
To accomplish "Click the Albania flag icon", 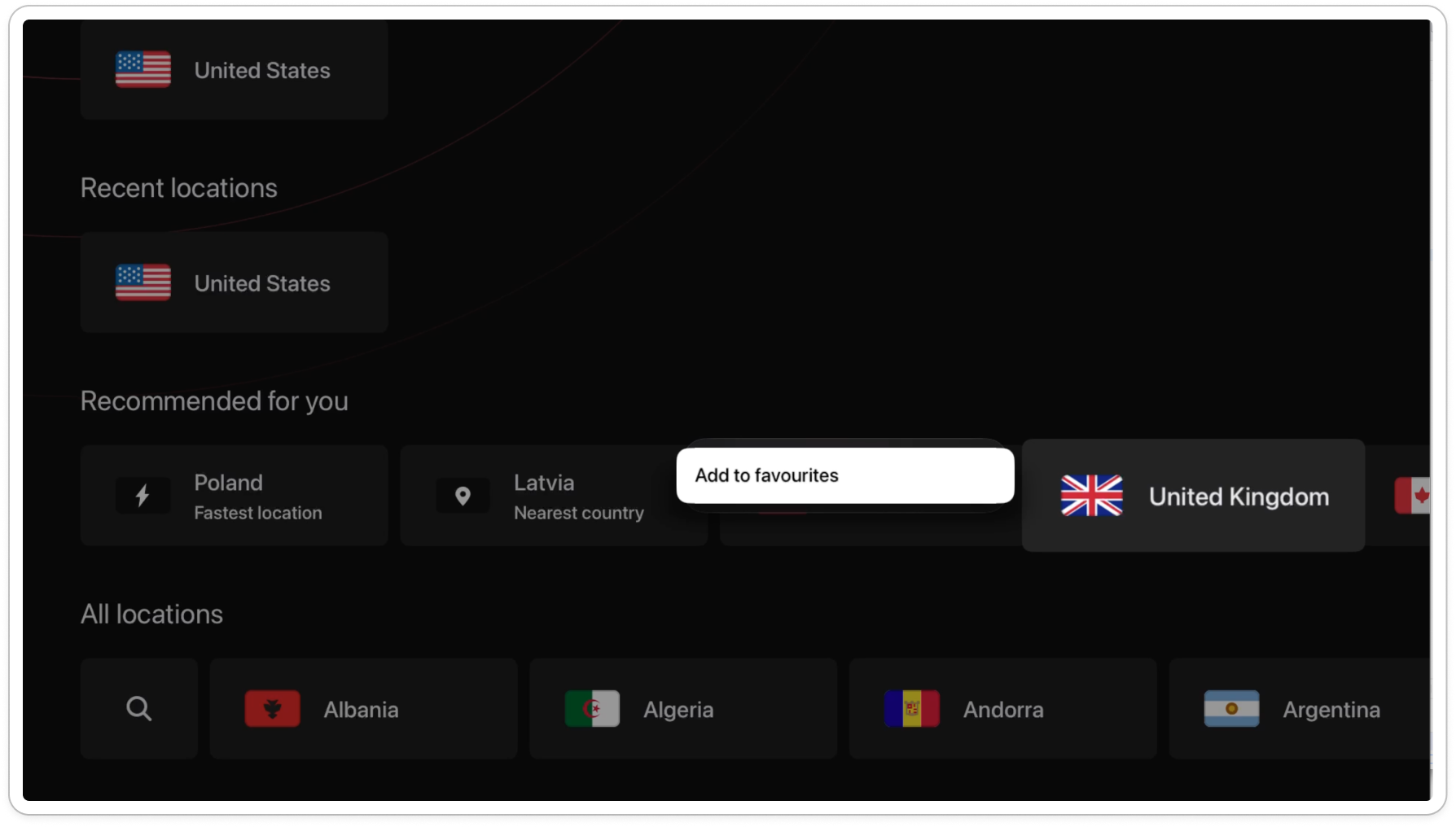I will 272,709.
